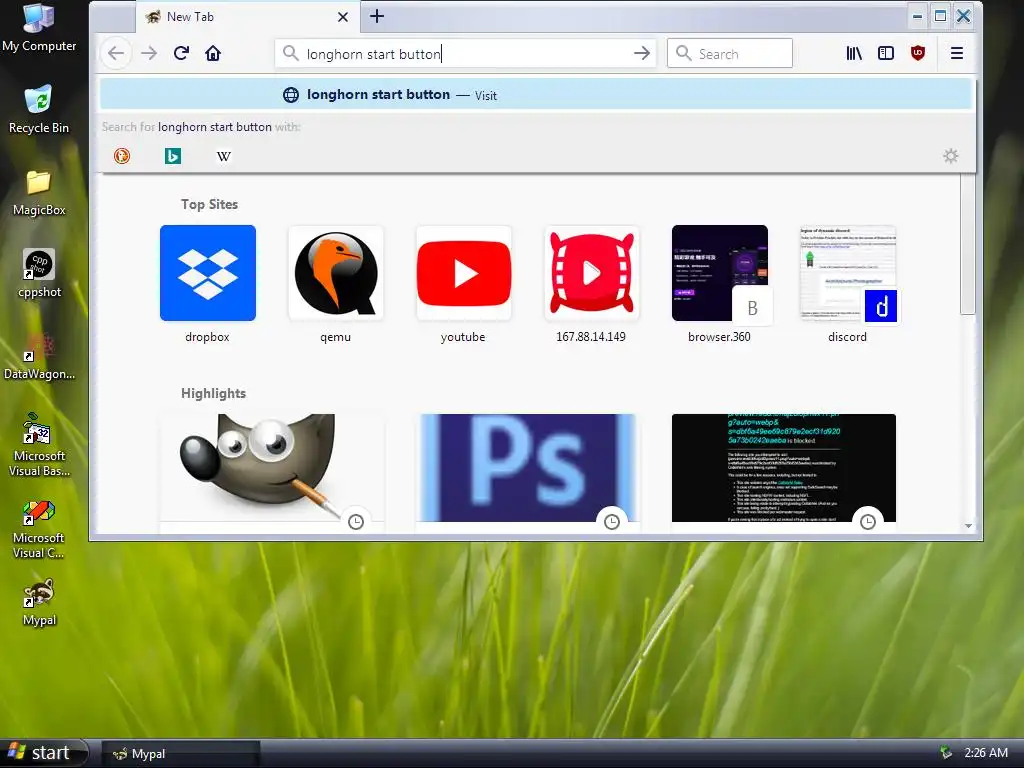Open the GIMP mascot highlight card
The image size is (1024, 768).
click(x=272, y=468)
